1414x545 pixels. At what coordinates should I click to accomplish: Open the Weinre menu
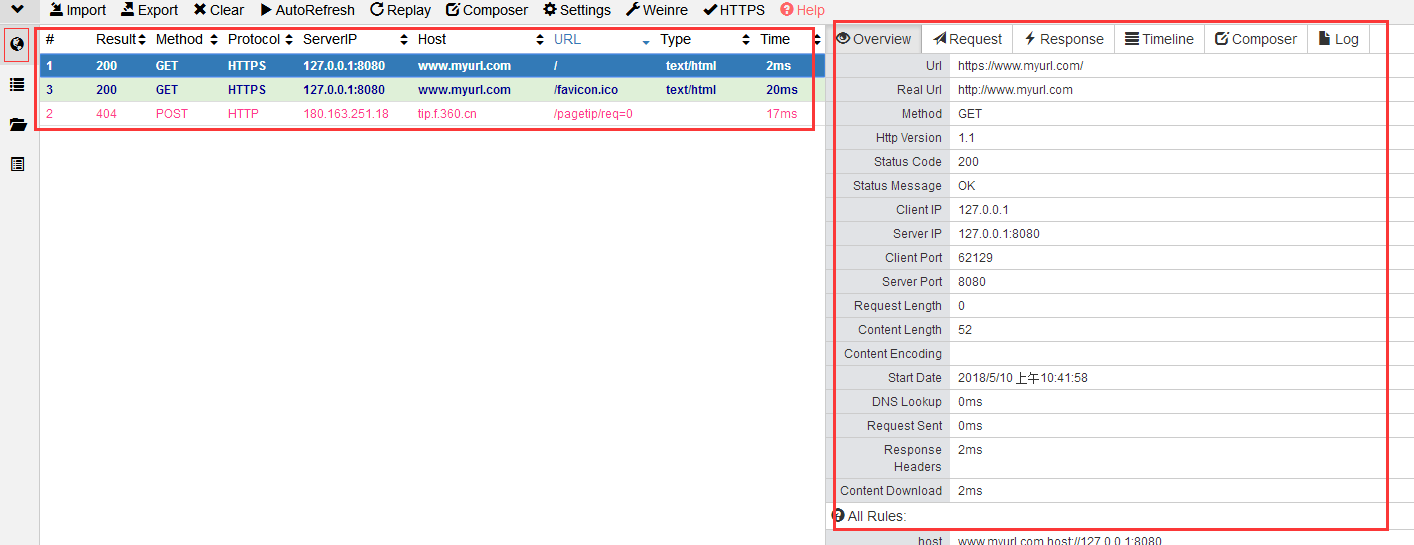point(657,10)
